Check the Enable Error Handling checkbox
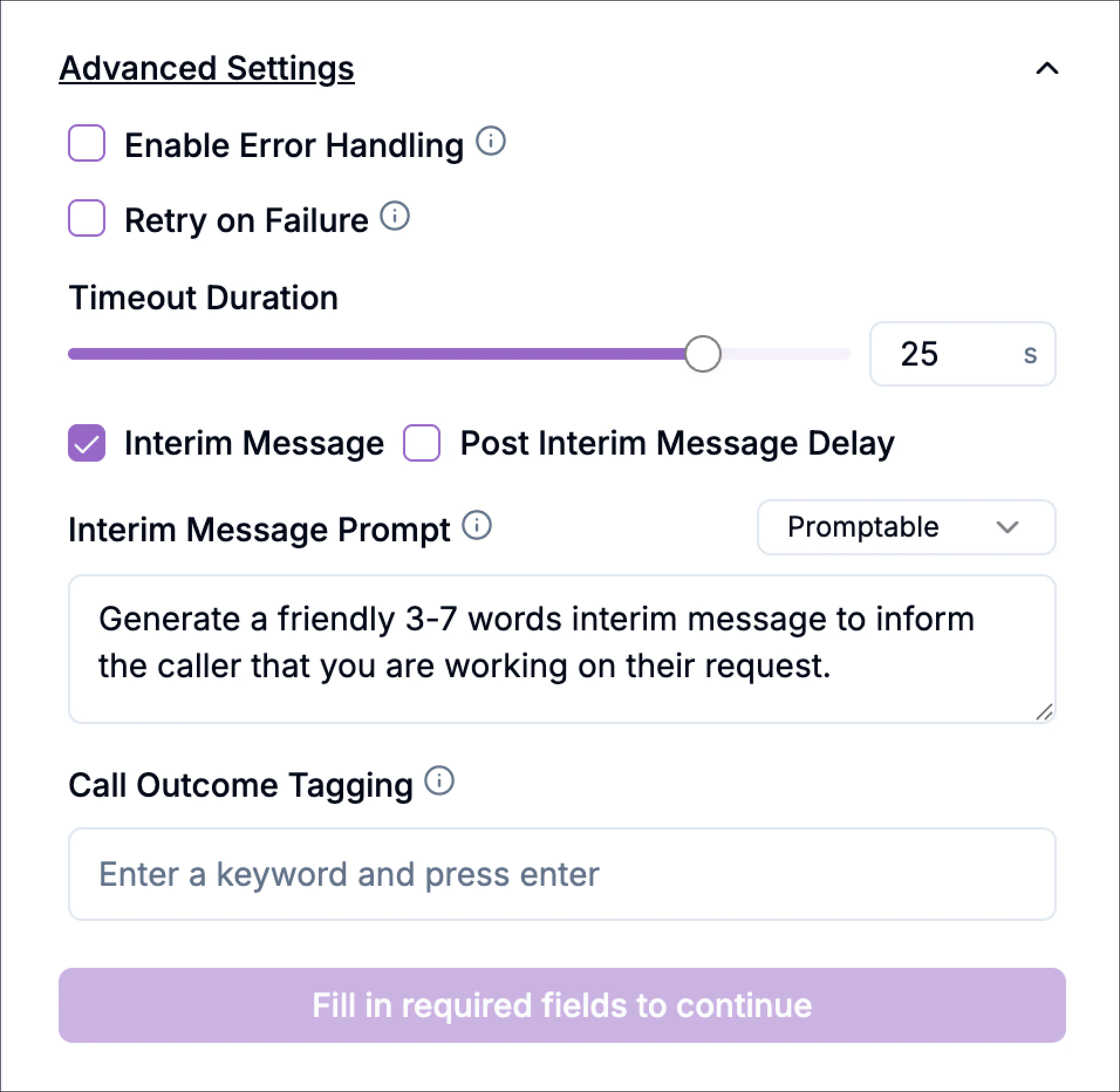Screen dimensions: 1120x1092 click(86, 143)
